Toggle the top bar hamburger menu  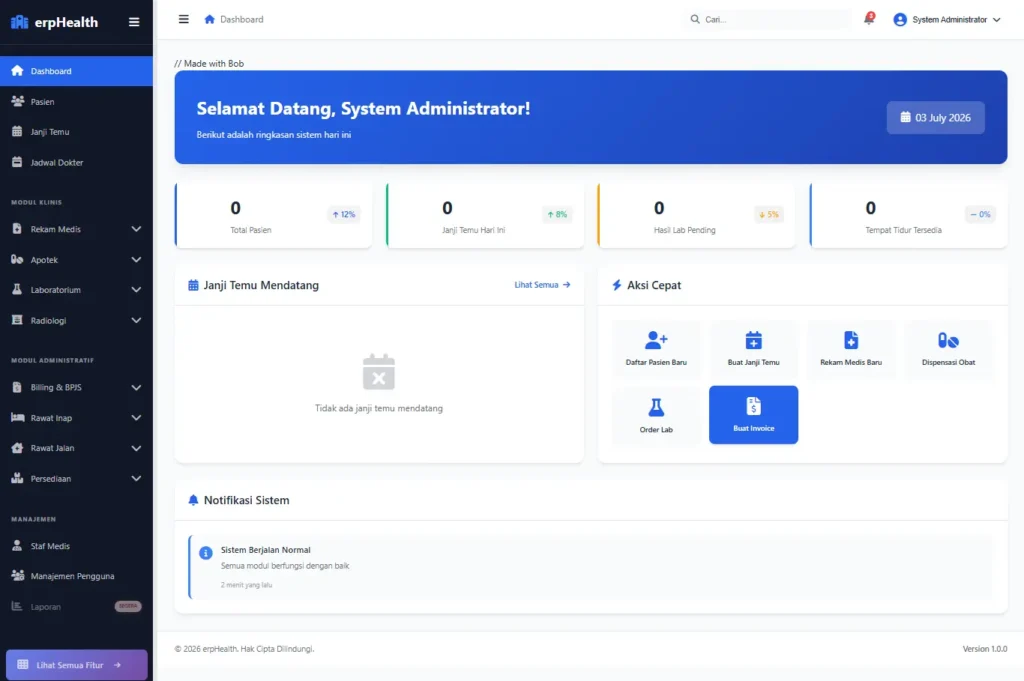pos(184,19)
